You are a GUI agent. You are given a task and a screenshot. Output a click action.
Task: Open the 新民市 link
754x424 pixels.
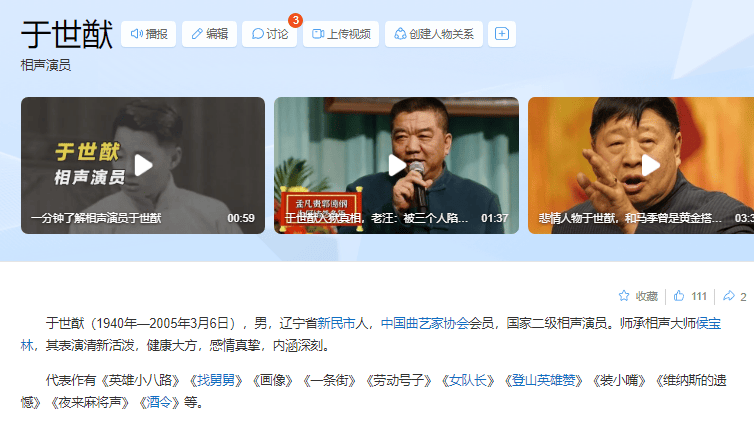pyautogui.click(x=336, y=324)
